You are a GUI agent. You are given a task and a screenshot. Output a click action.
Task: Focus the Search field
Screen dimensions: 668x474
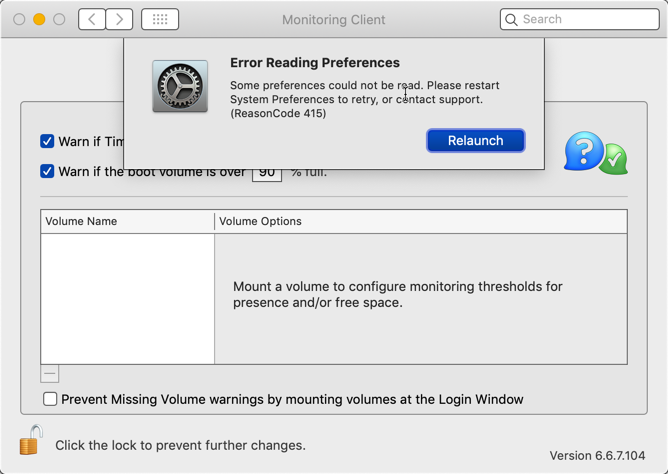pyautogui.click(x=580, y=19)
